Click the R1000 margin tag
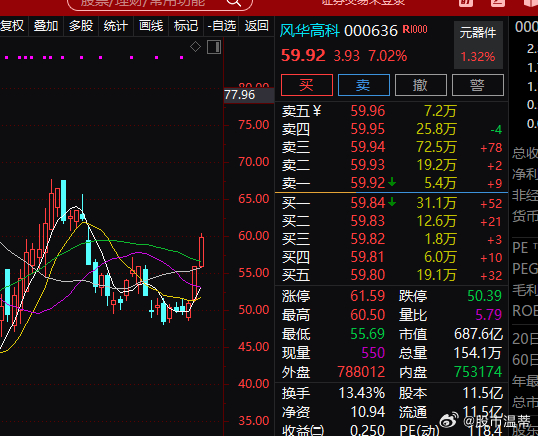The width and height of the screenshot is (538, 436). pos(415,30)
